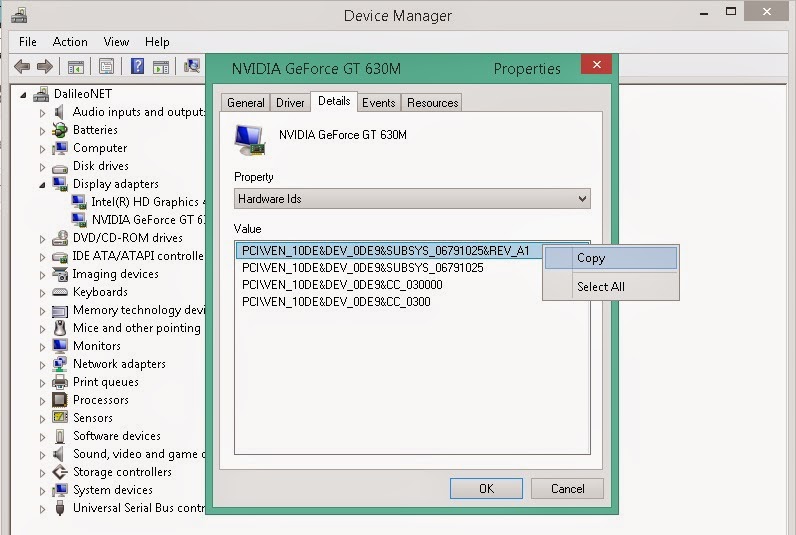
Task: Select the value ending in CC_030000
Action: click(x=342, y=285)
